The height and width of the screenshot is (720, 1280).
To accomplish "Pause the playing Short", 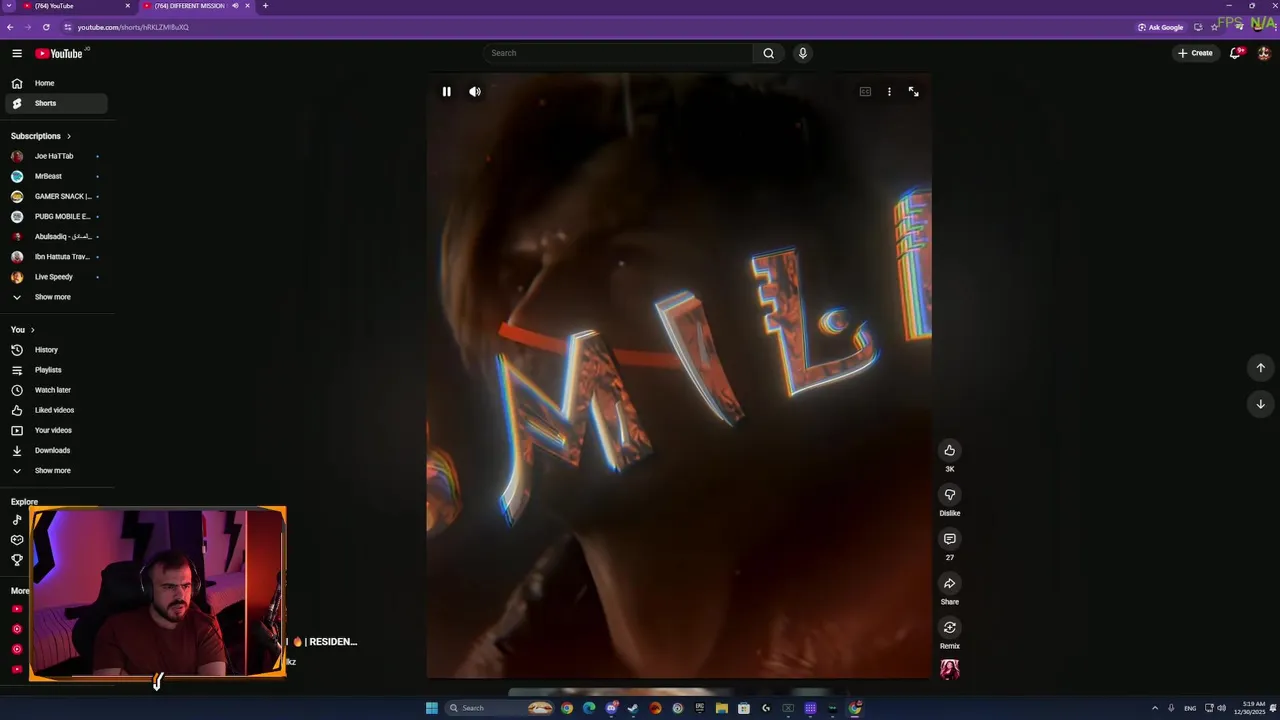I will pos(446,91).
